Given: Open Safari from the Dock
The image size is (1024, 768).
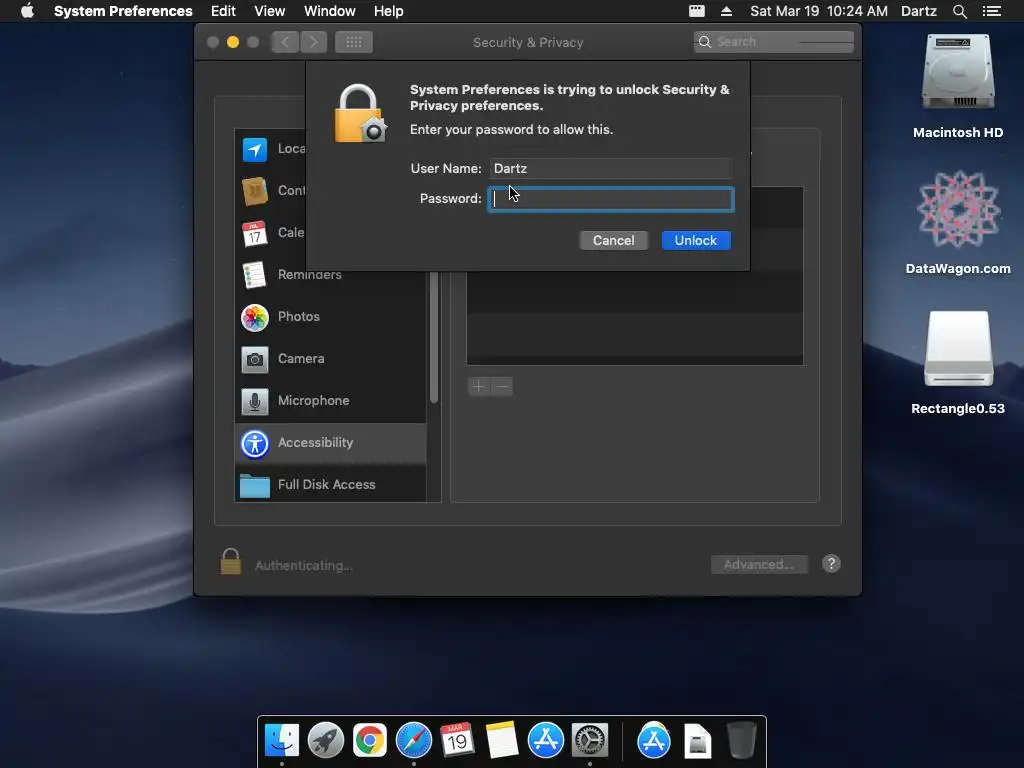Looking at the screenshot, I should [414, 741].
